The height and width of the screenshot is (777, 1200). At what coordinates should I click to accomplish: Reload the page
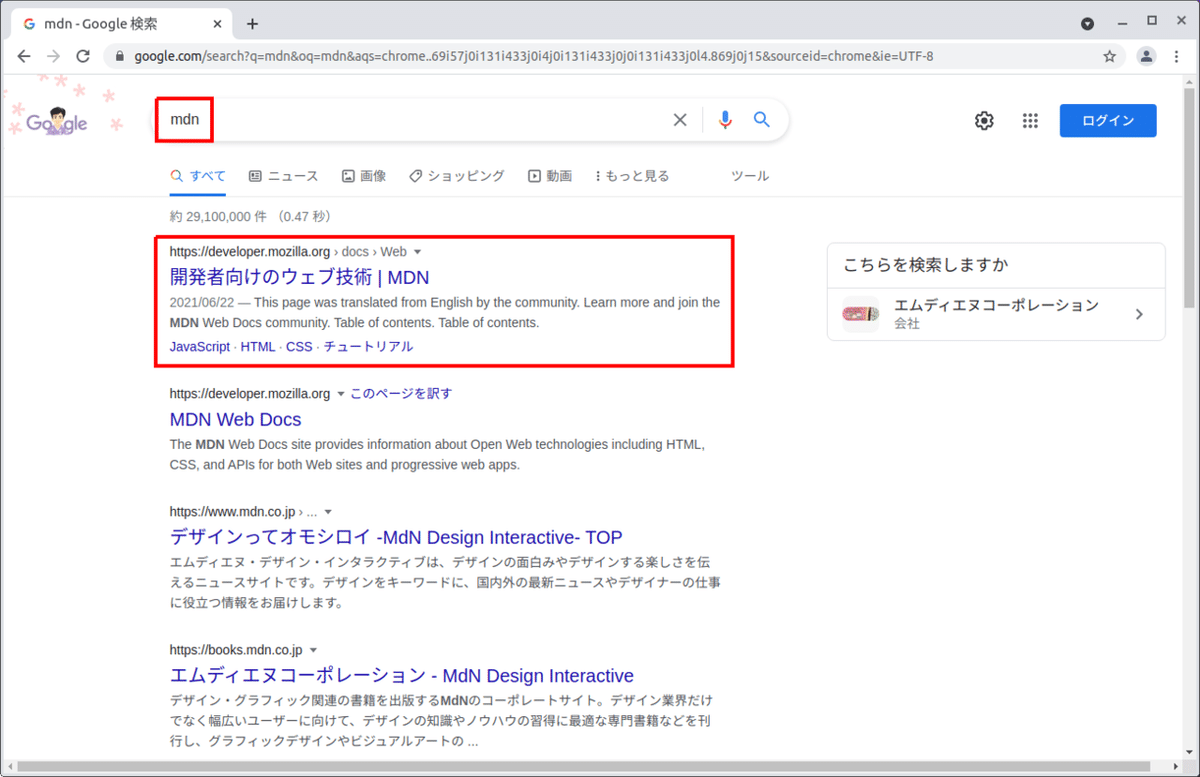click(84, 56)
